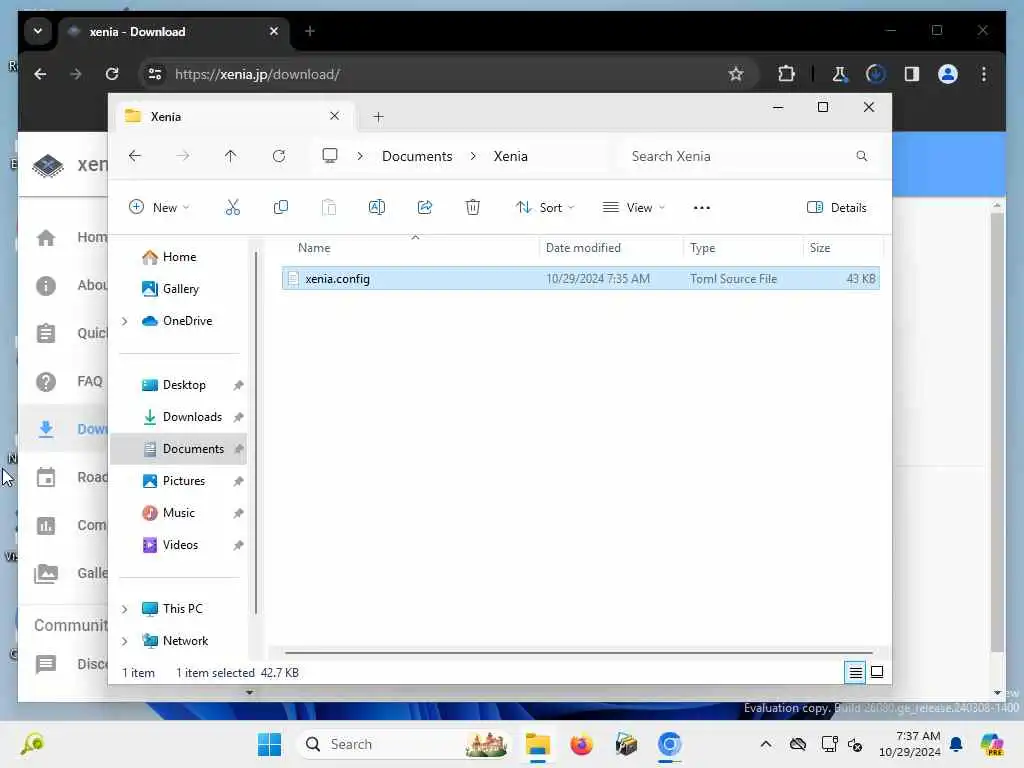This screenshot has width=1024, height=768.
Task: Click Documents in the breadcrumb path
Action: tap(417, 156)
